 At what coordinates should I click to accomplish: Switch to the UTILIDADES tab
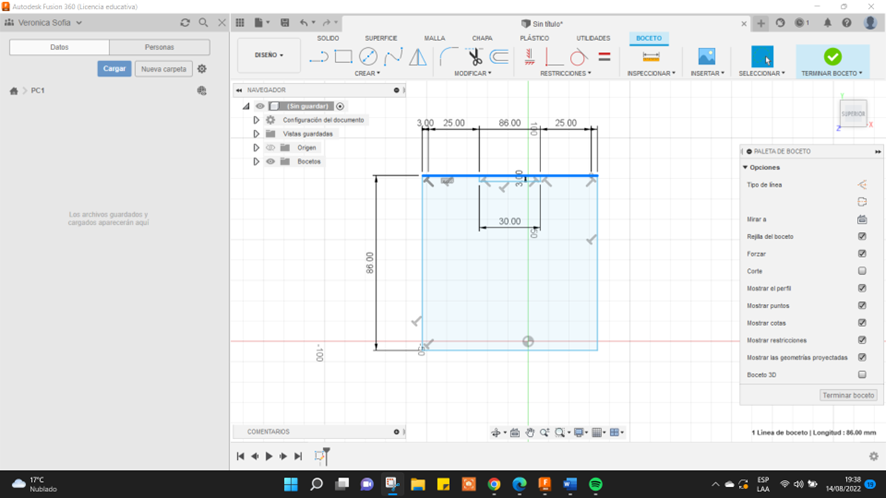pyautogui.click(x=593, y=38)
